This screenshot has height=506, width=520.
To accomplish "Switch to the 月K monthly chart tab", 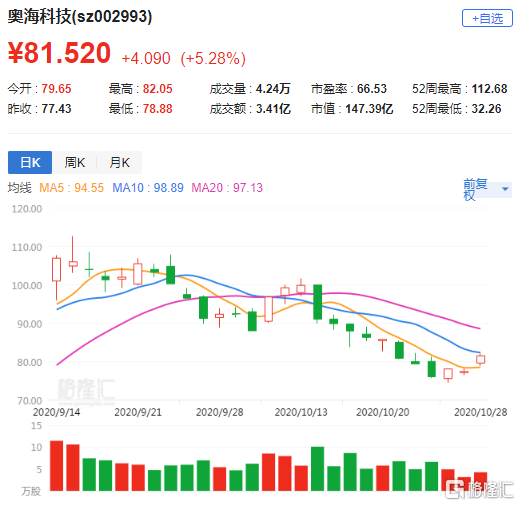I will (119, 162).
